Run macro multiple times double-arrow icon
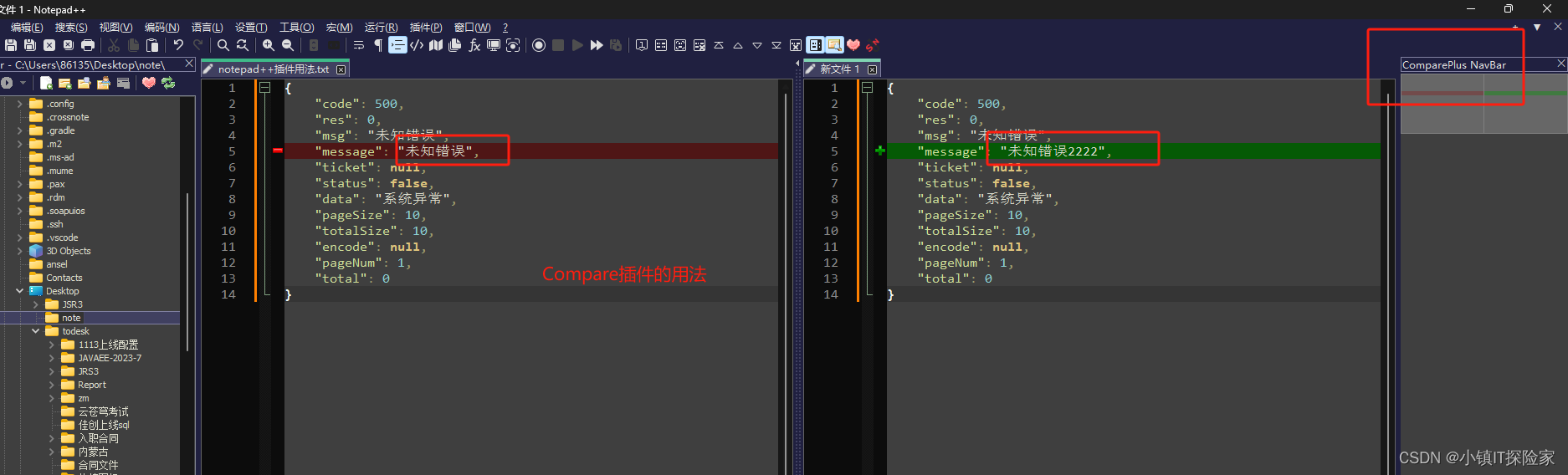Image resolution: width=1568 pixels, height=475 pixels. point(597,45)
